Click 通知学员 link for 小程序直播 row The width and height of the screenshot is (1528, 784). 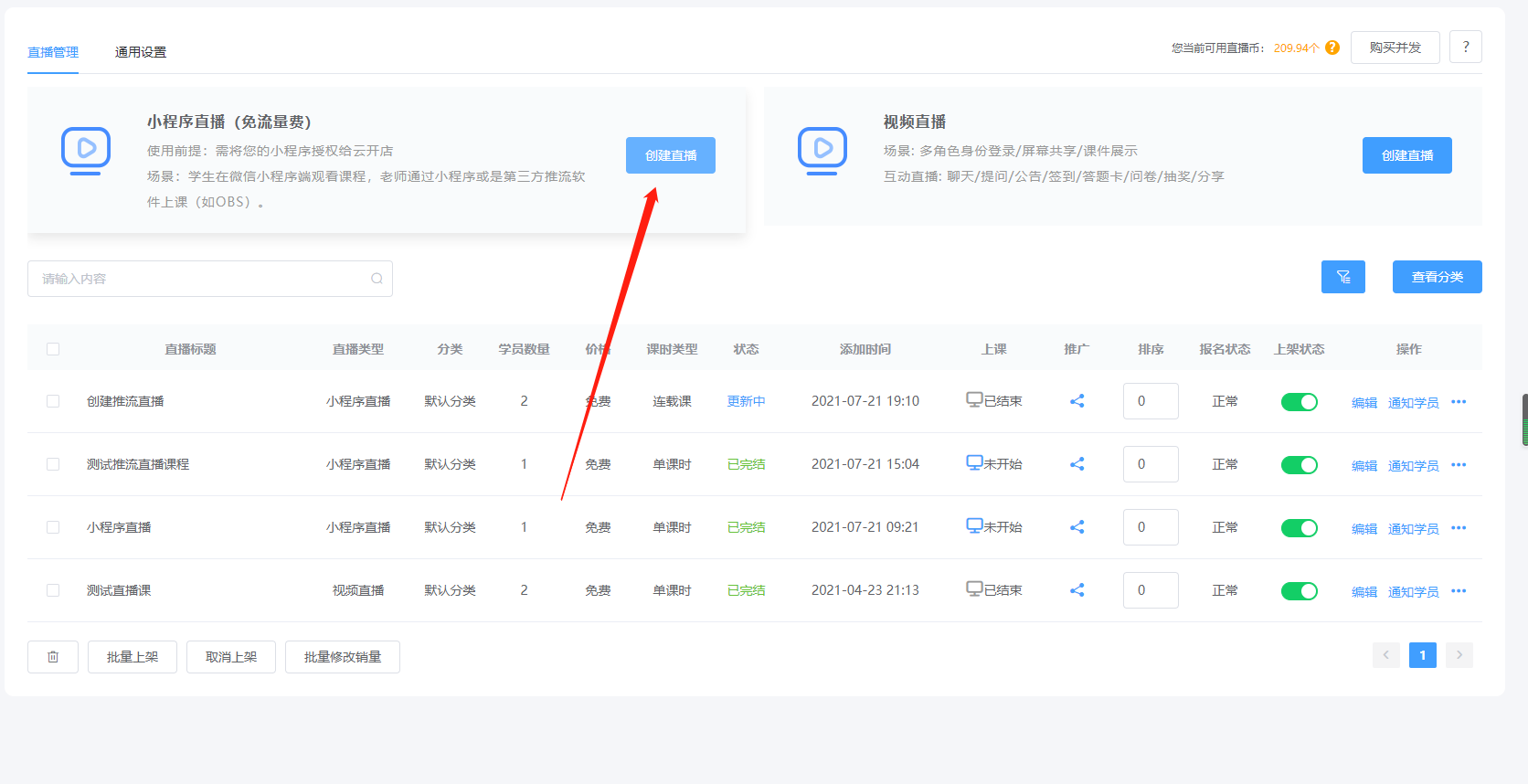[x=1414, y=529]
